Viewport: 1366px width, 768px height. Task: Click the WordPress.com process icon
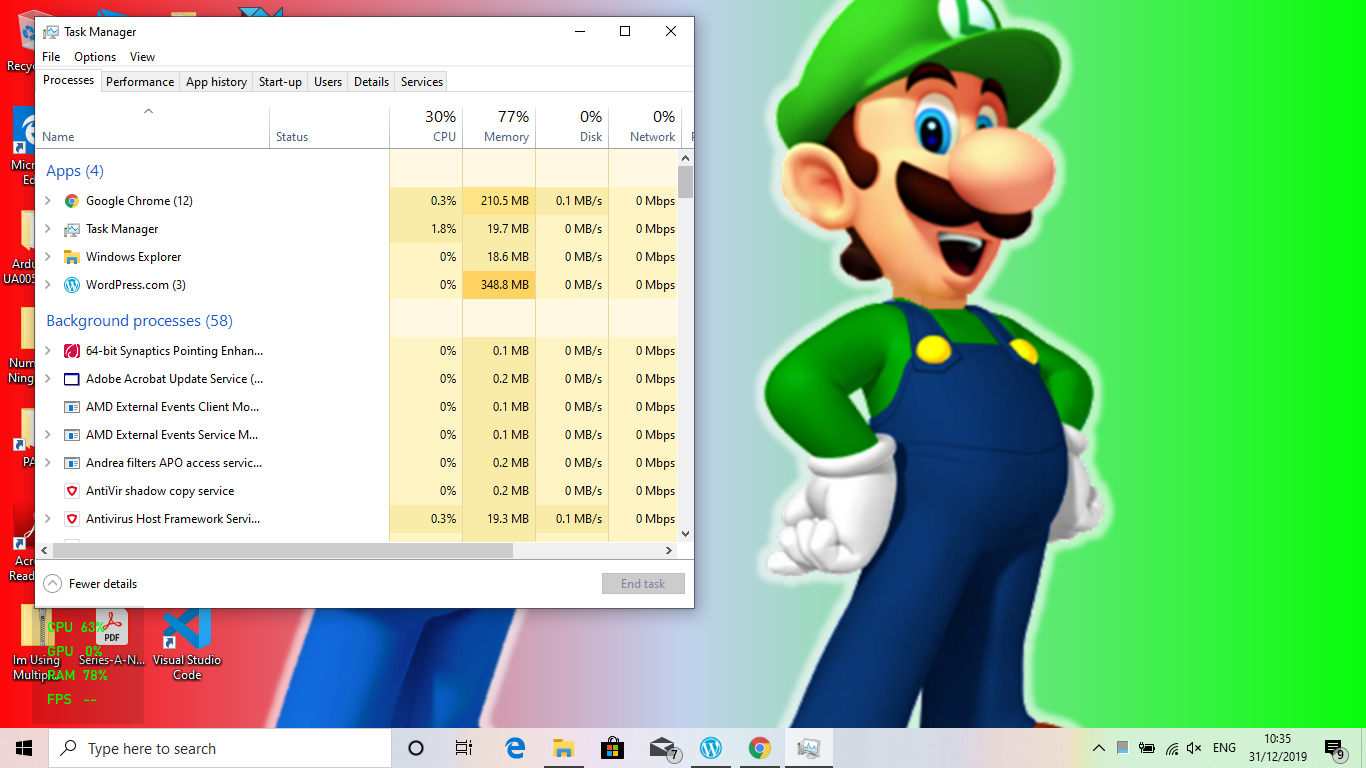click(x=72, y=285)
